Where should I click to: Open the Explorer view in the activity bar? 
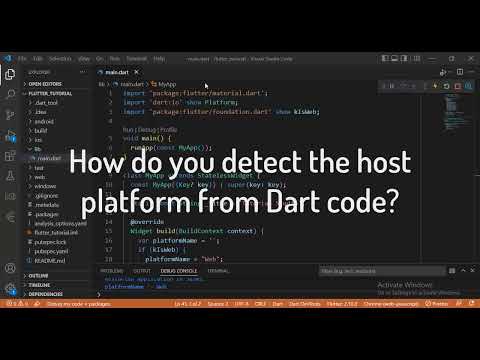10,74
